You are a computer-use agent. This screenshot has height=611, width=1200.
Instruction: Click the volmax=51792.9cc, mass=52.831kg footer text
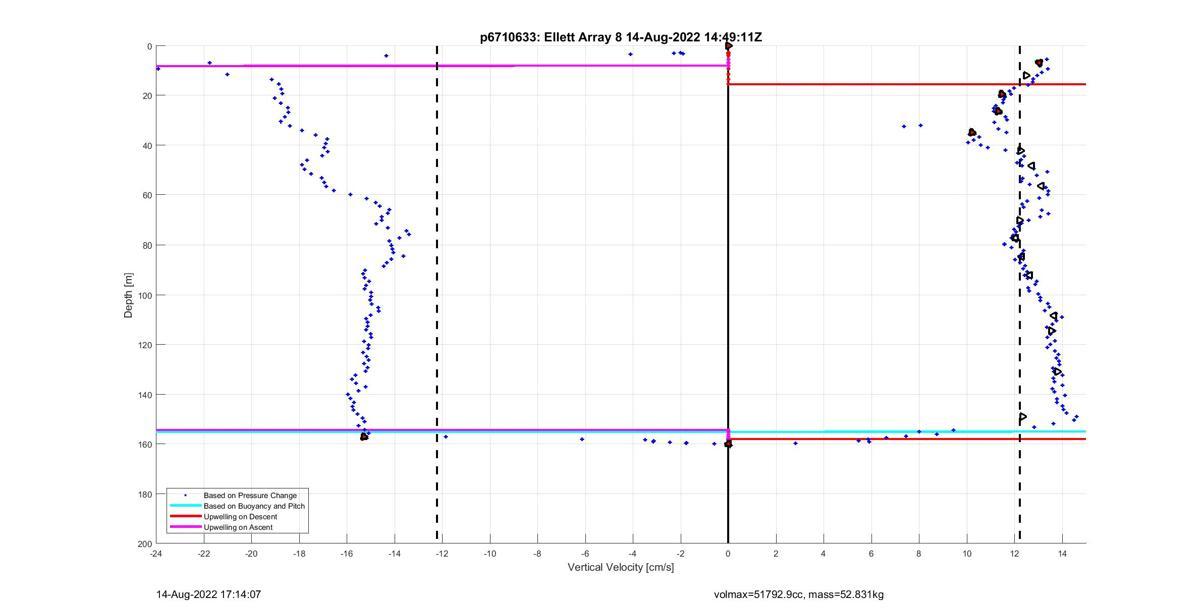(x=799, y=595)
